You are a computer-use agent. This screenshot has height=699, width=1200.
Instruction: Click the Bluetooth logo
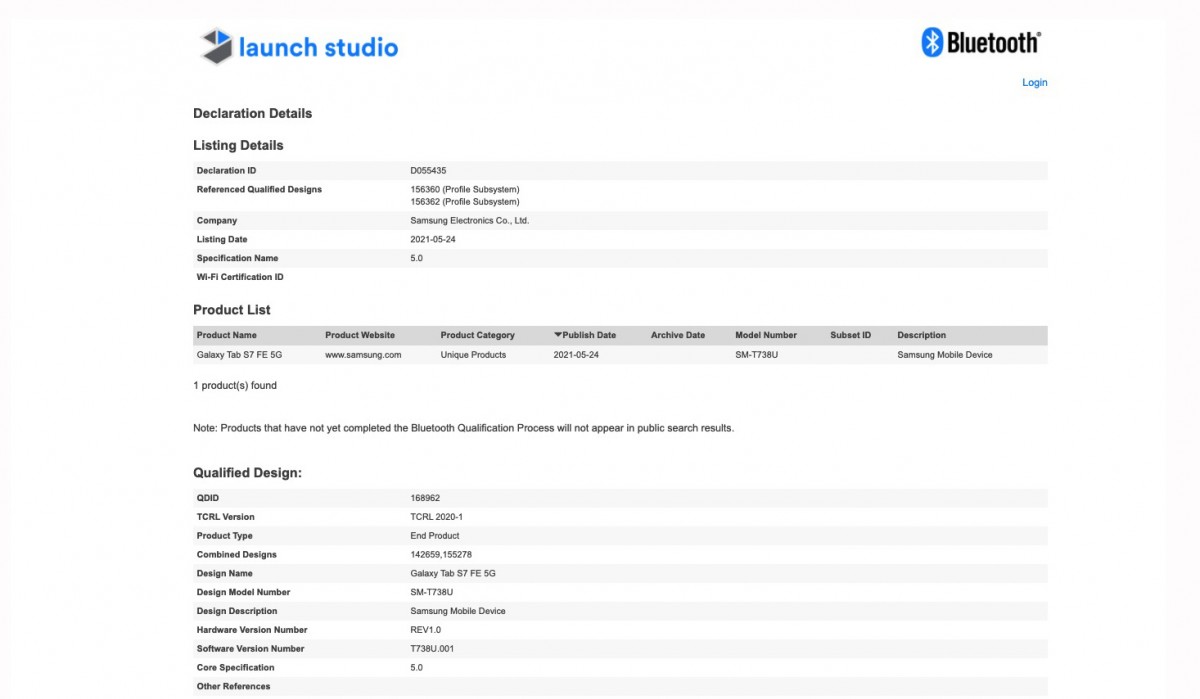point(981,42)
